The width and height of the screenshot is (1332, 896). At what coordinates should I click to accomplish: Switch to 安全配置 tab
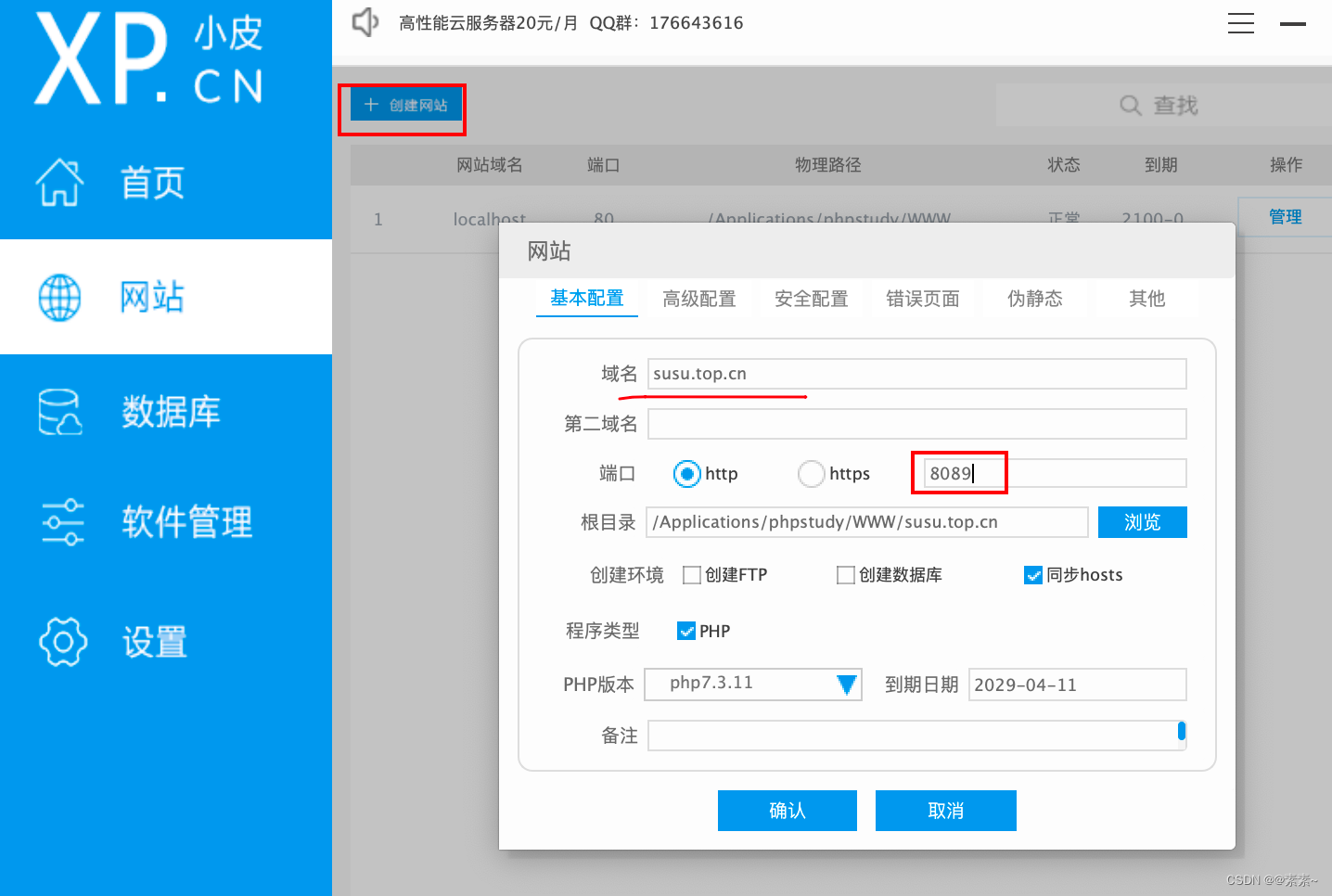coord(811,299)
